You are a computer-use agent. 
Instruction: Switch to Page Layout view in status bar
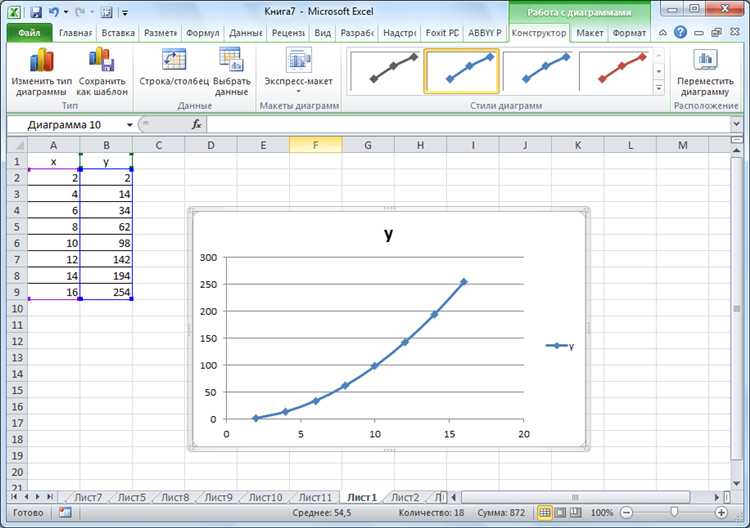[x=560, y=513]
